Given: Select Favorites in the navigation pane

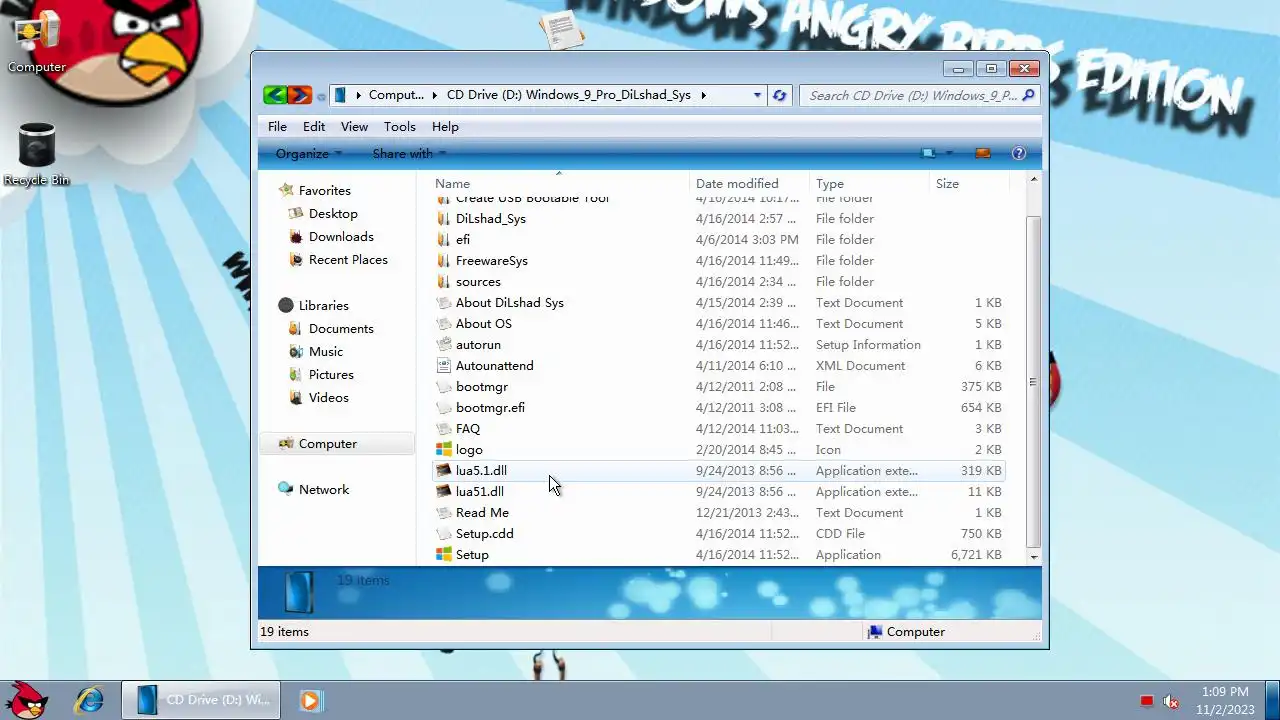Looking at the screenshot, I should [324, 190].
